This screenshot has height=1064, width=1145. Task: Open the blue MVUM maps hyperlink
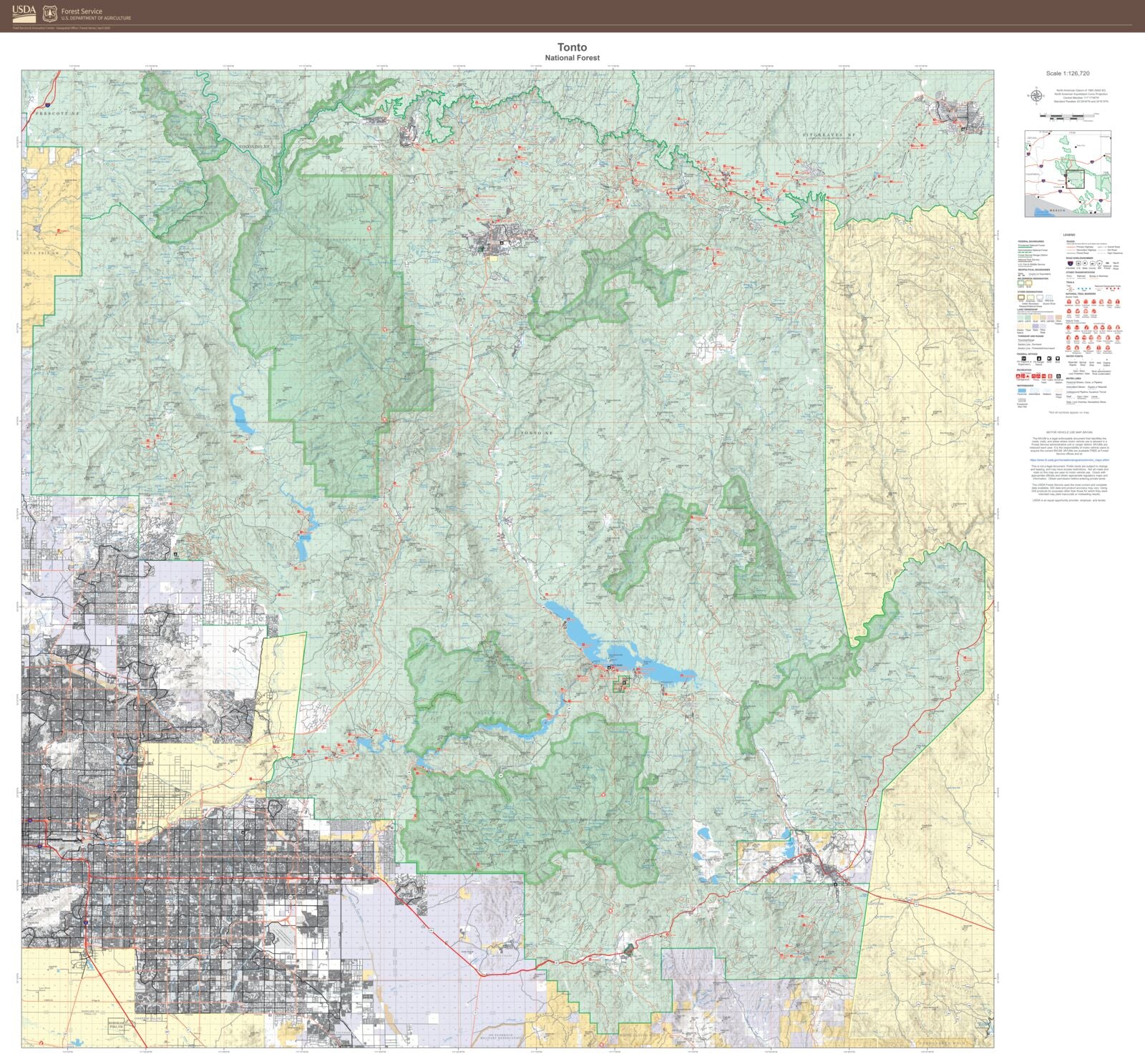tap(1069, 460)
